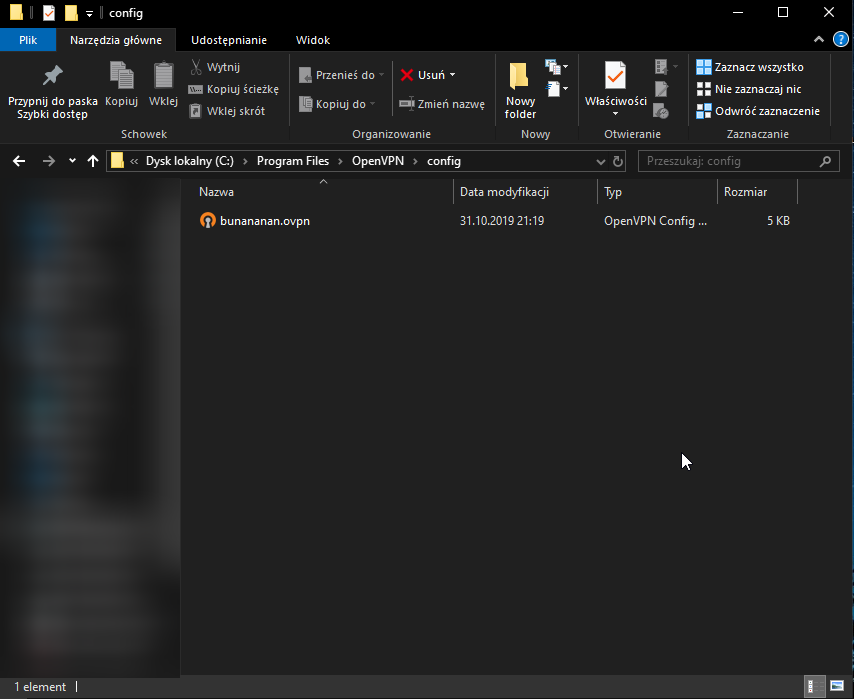854x699 pixels.
Task: Click the Przeszukaj: config search field
Action: 730,161
